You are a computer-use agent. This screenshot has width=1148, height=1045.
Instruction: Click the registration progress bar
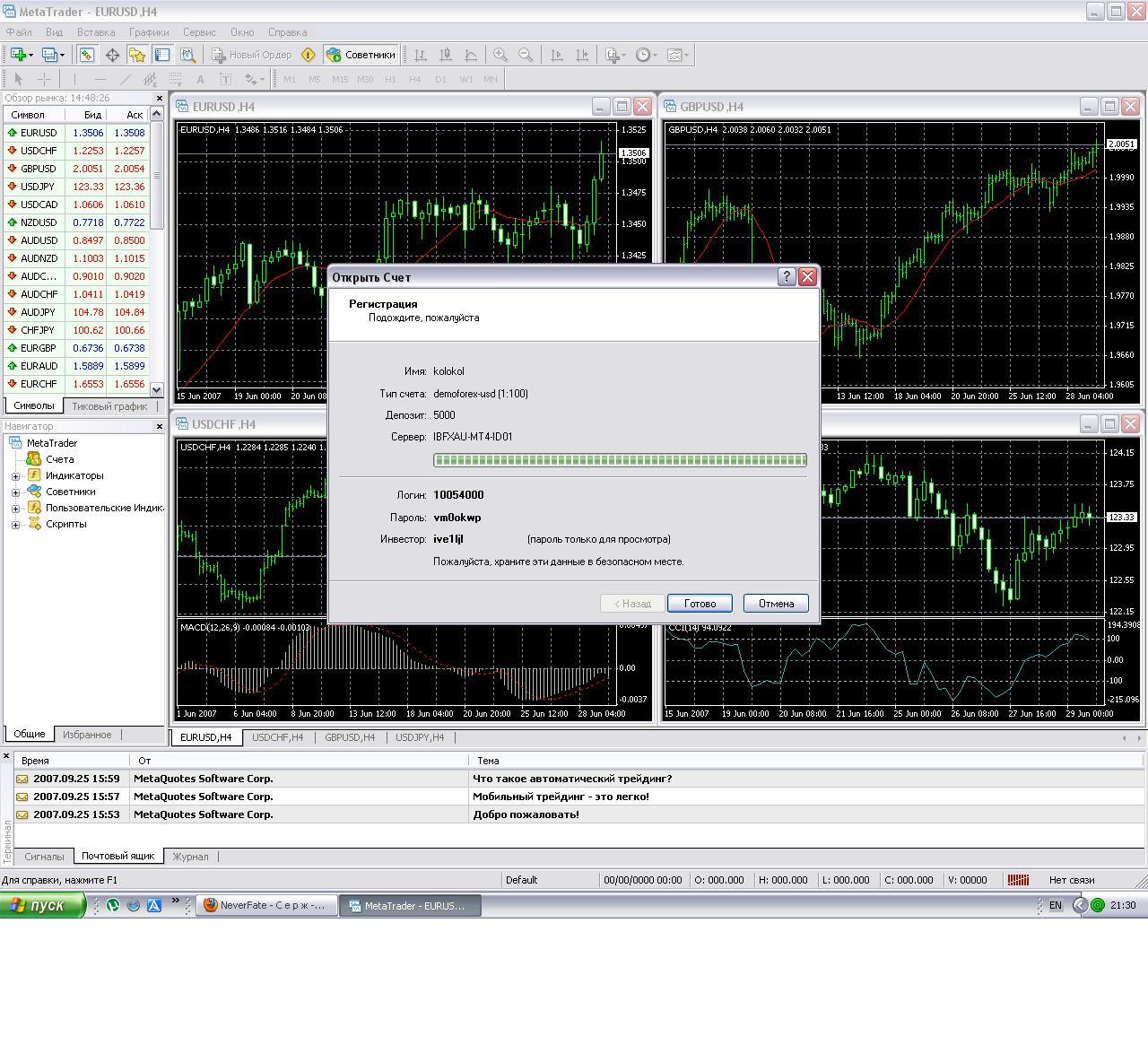coord(620,460)
